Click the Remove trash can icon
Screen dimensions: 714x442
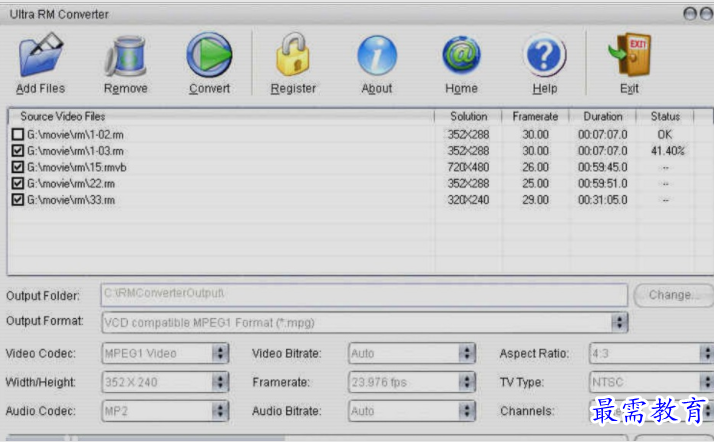click(x=126, y=56)
